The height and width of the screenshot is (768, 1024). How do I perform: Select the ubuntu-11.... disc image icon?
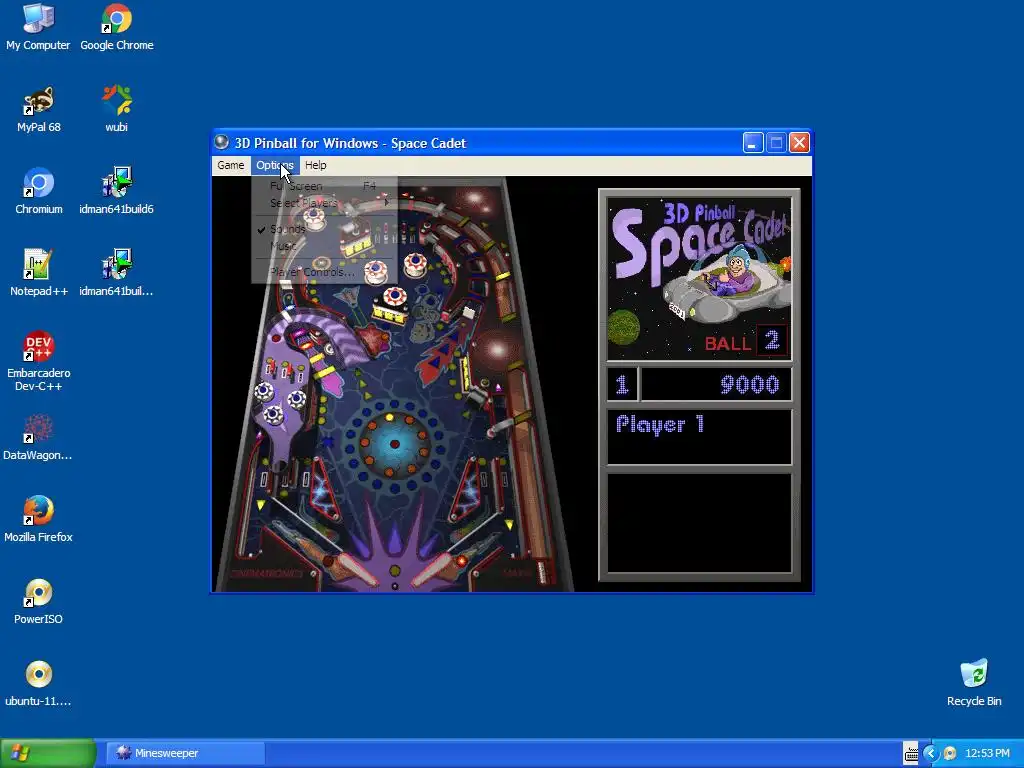[39, 683]
